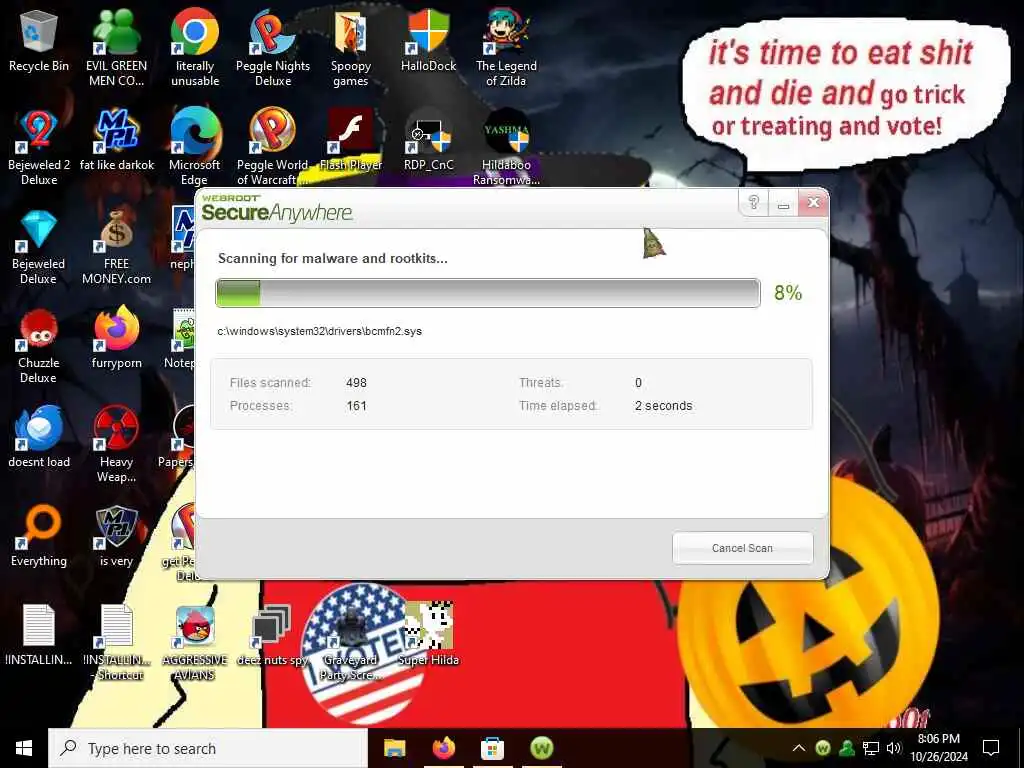The width and height of the screenshot is (1024, 768).
Task: Open the clock showing 8:06 PM
Action: pyautogui.click(x=938, y=748)
